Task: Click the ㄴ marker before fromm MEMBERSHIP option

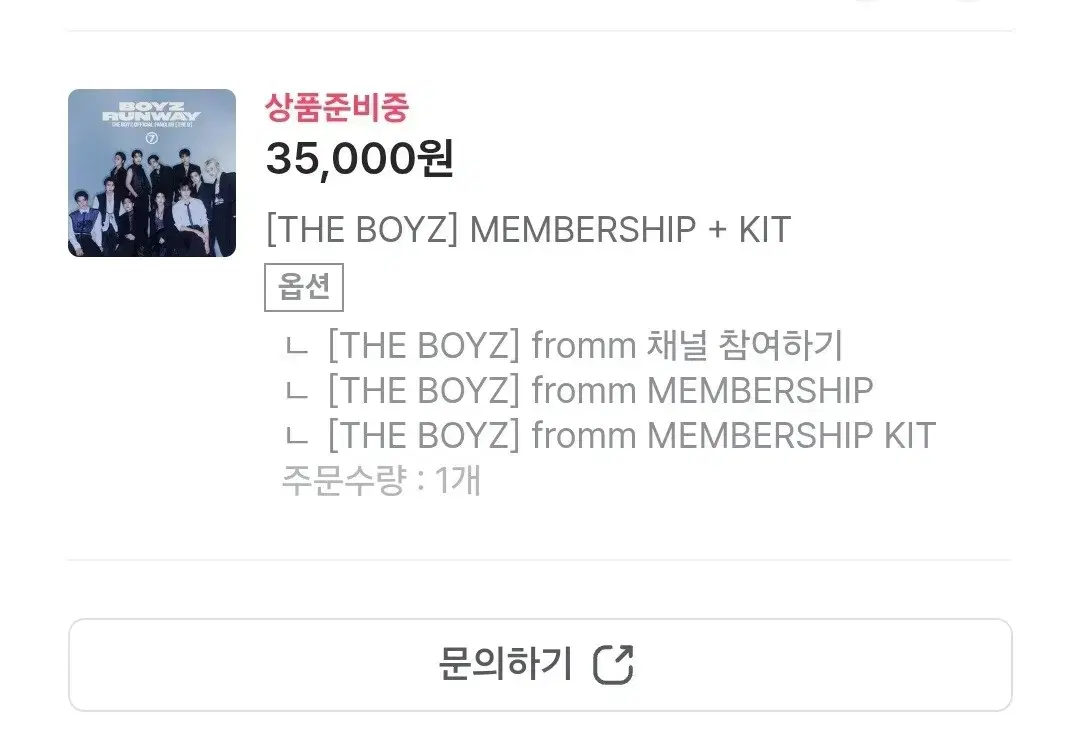Action: click(296, 392)
